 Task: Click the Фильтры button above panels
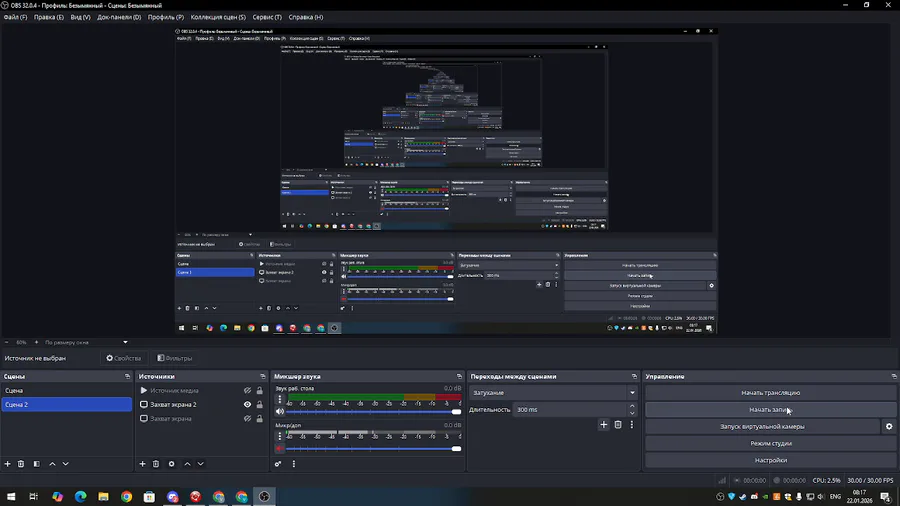(174, 358)
